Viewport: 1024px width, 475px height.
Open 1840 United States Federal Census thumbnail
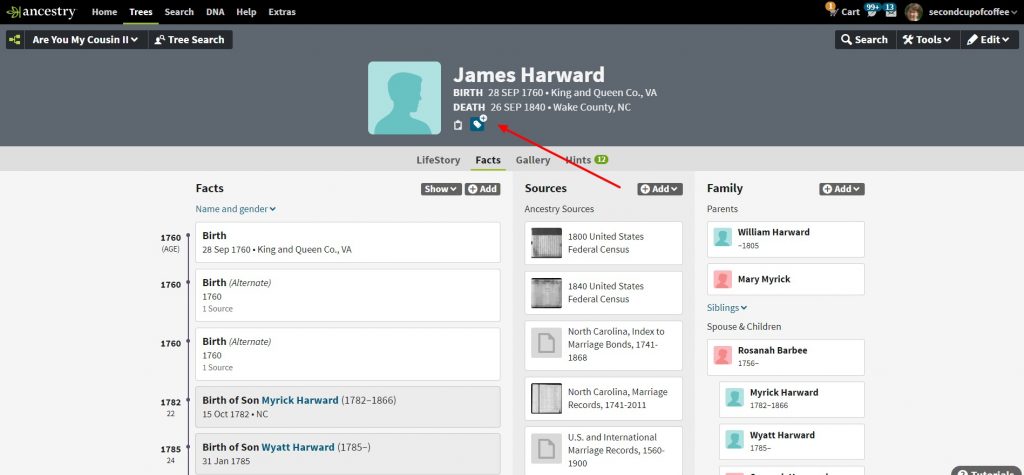tap(546, 293)
